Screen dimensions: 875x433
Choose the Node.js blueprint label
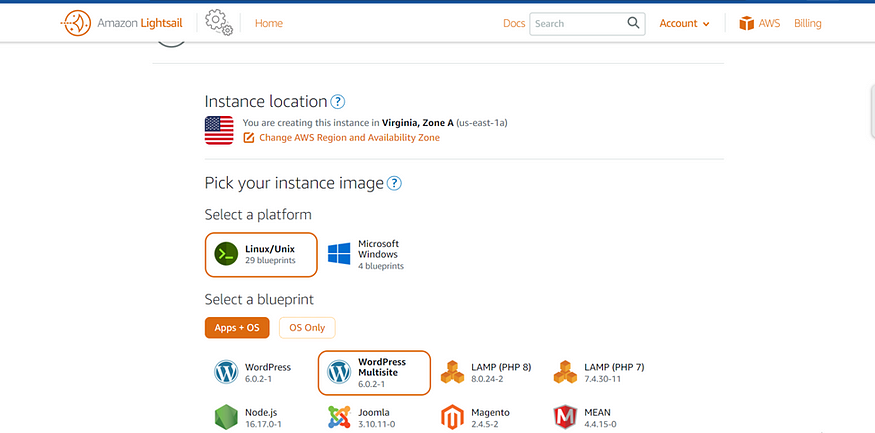pos(261,412)
